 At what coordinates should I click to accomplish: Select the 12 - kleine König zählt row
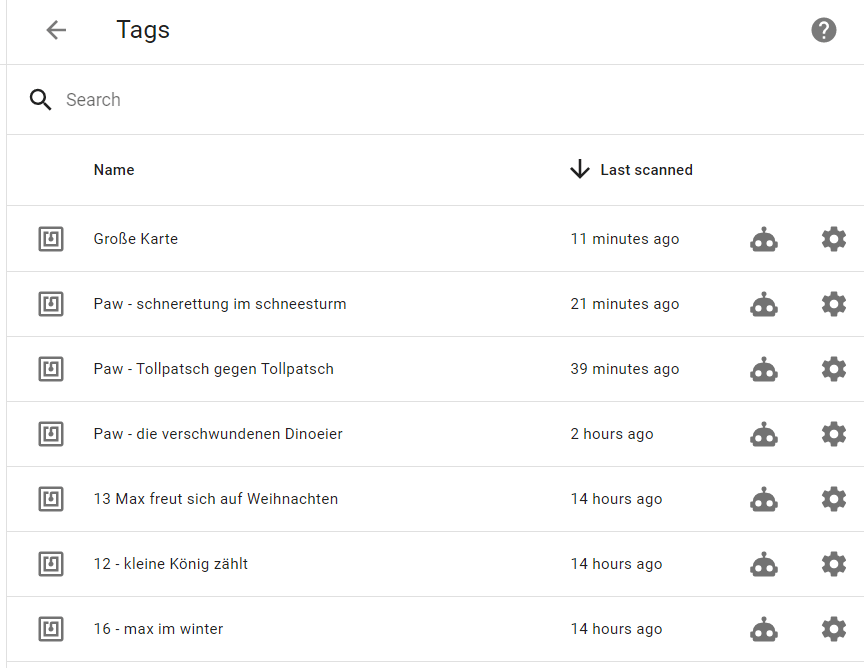pyautogui.click(x=435, y=564)
